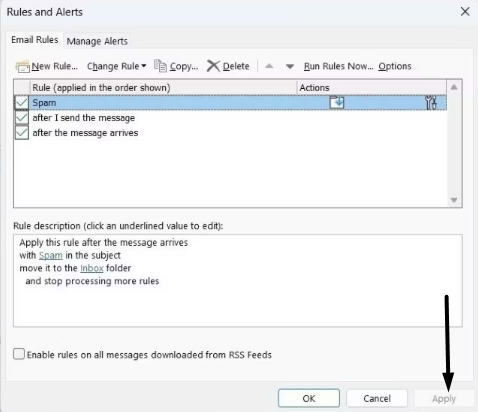This screenshot has height=412, width=478.
Task: Click the Copy rule pages icon
Action: 160,66
